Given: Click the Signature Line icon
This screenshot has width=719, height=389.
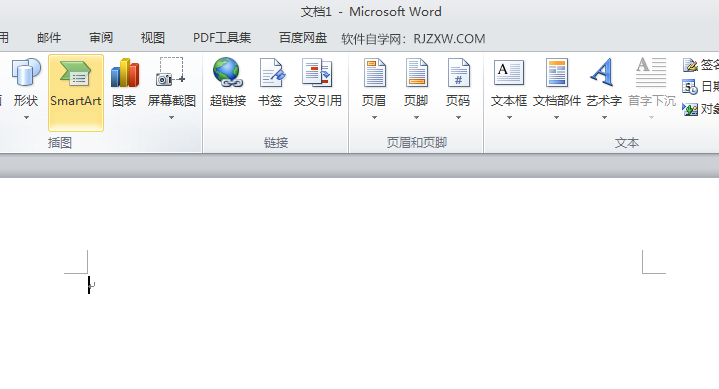Looking at the screenshot, I should [690, 65].
